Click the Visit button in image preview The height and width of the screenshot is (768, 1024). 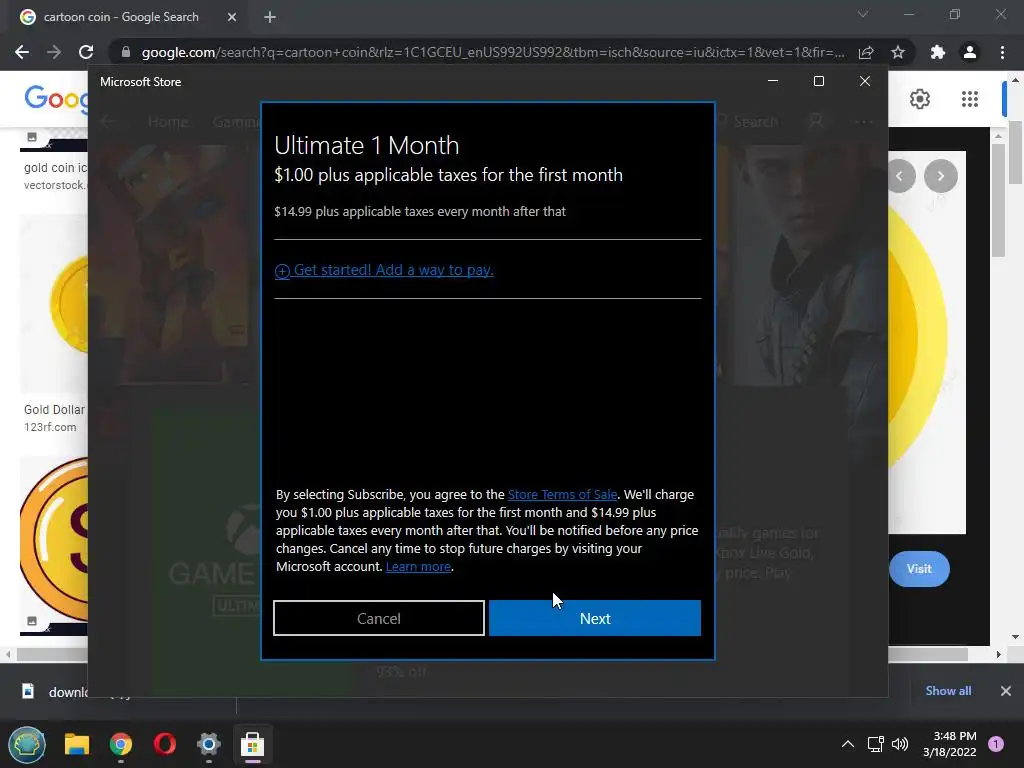[919, 569]
